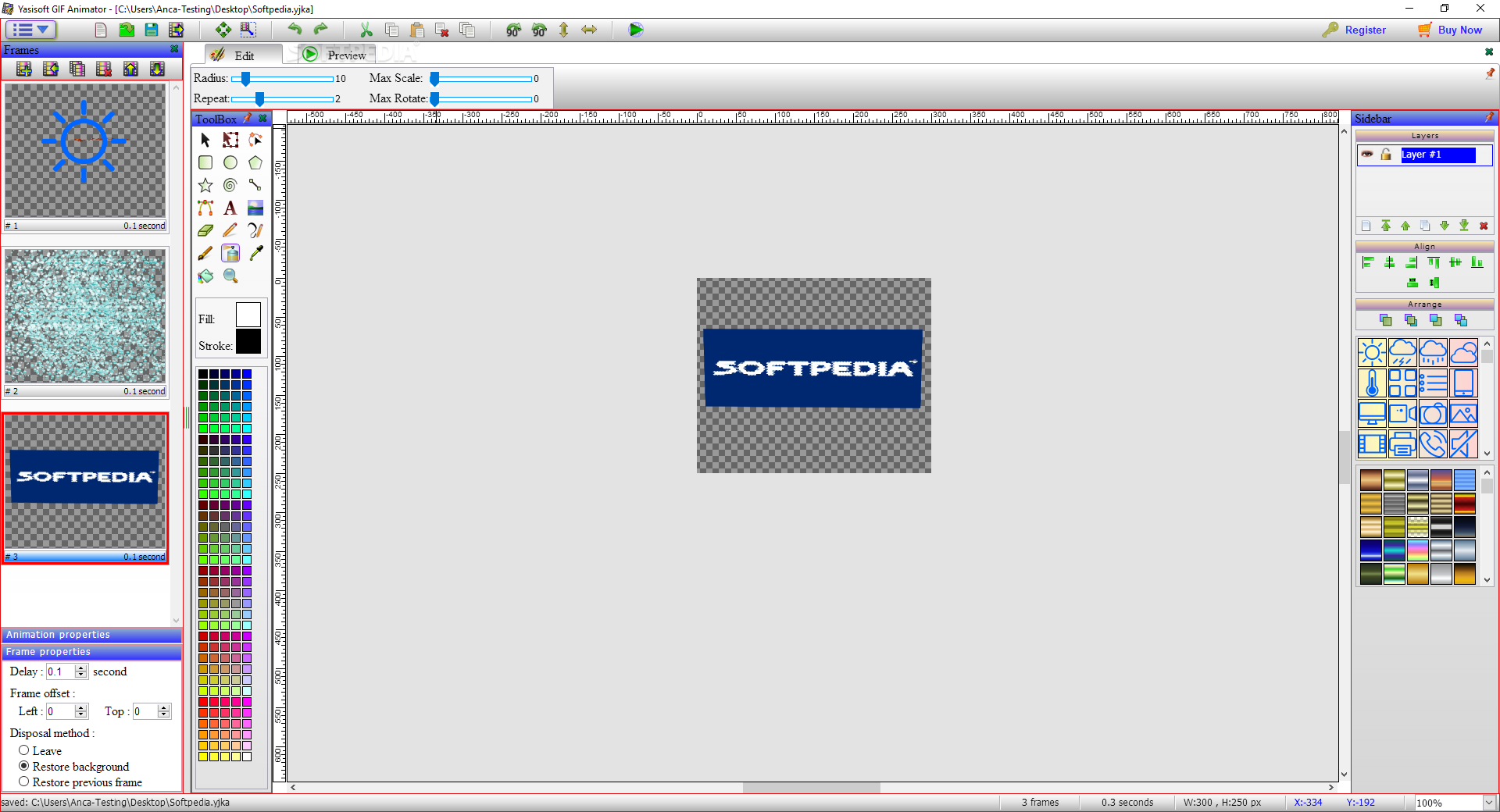Select the Leave disposal method
The width and height of the screenshot is (1500, 812).
point(24,750)
